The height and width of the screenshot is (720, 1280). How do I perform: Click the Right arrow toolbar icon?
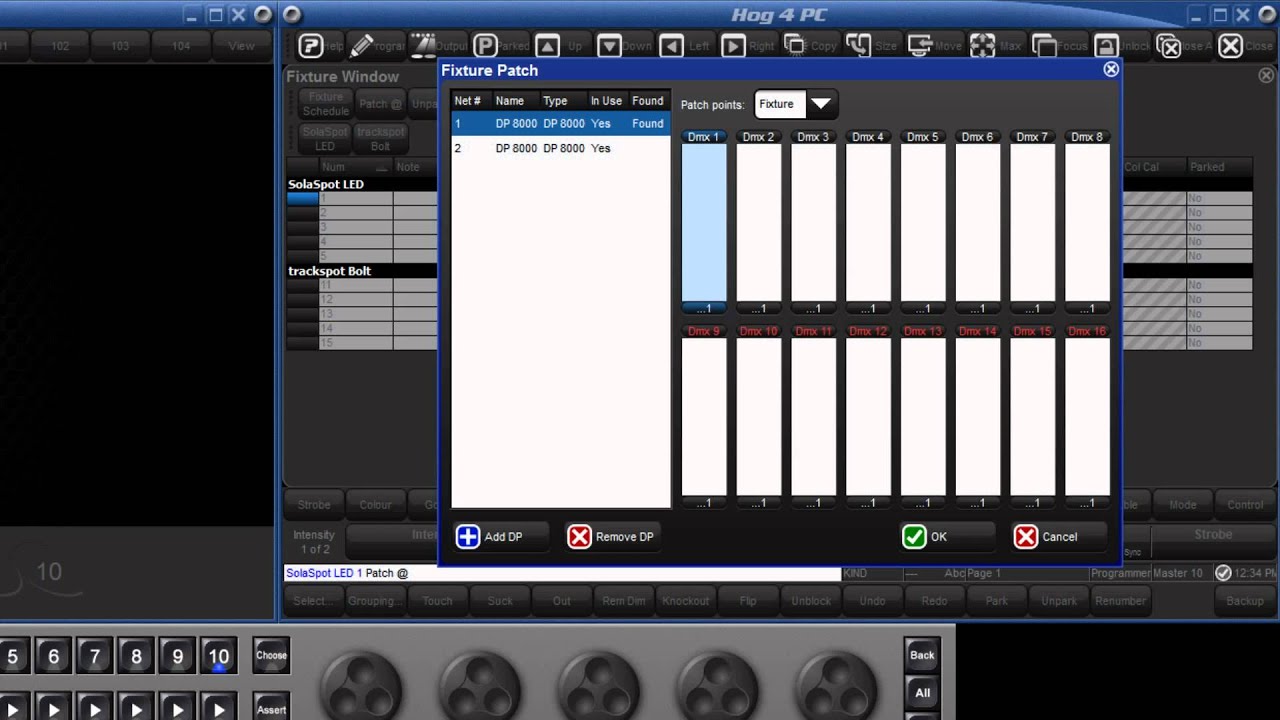pyautogui.click(x=733, y=46)
